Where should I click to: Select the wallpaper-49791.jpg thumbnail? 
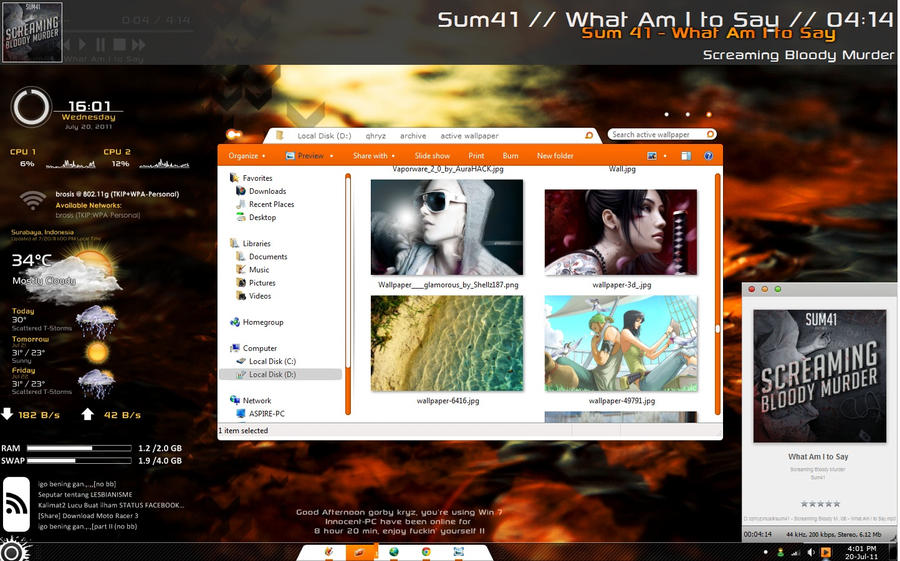point(621,343)
